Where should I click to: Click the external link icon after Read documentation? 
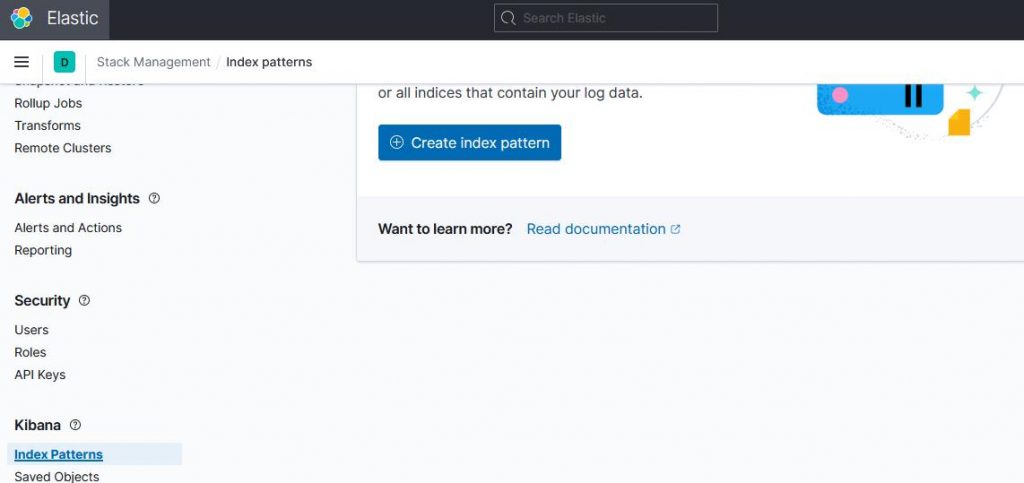pyautogui.click(x=676, y=229)
